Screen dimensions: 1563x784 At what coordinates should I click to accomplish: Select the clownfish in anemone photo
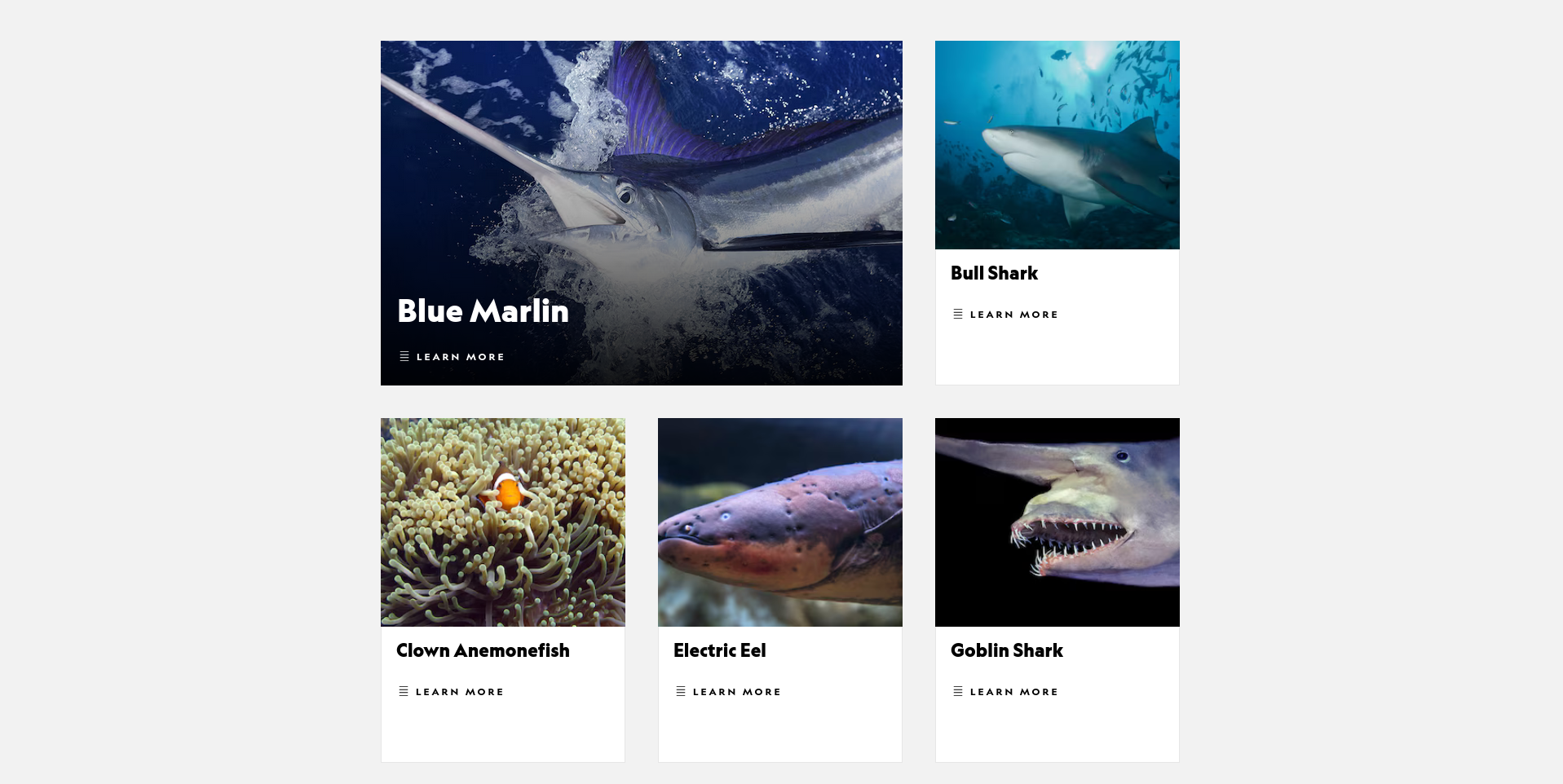(503, 522)
